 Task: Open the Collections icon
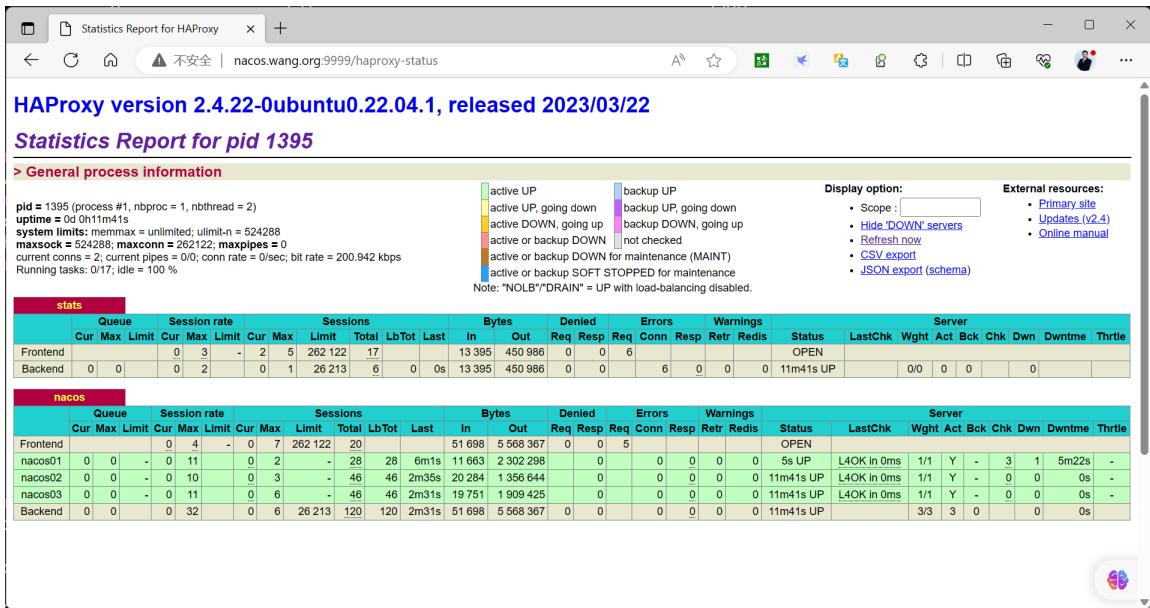(1003, 60)
